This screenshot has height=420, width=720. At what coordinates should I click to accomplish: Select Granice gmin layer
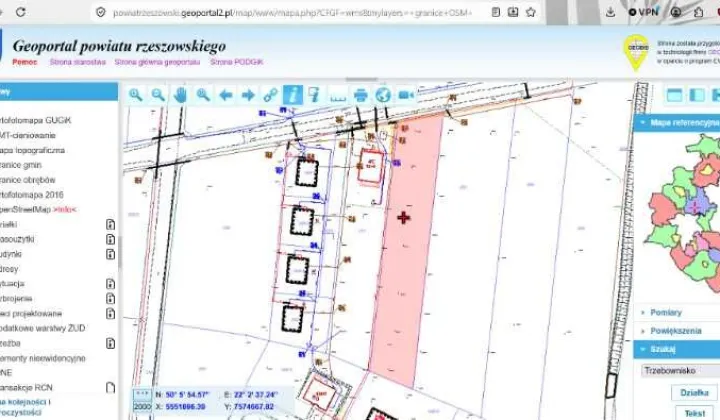[x=21, y=165]
